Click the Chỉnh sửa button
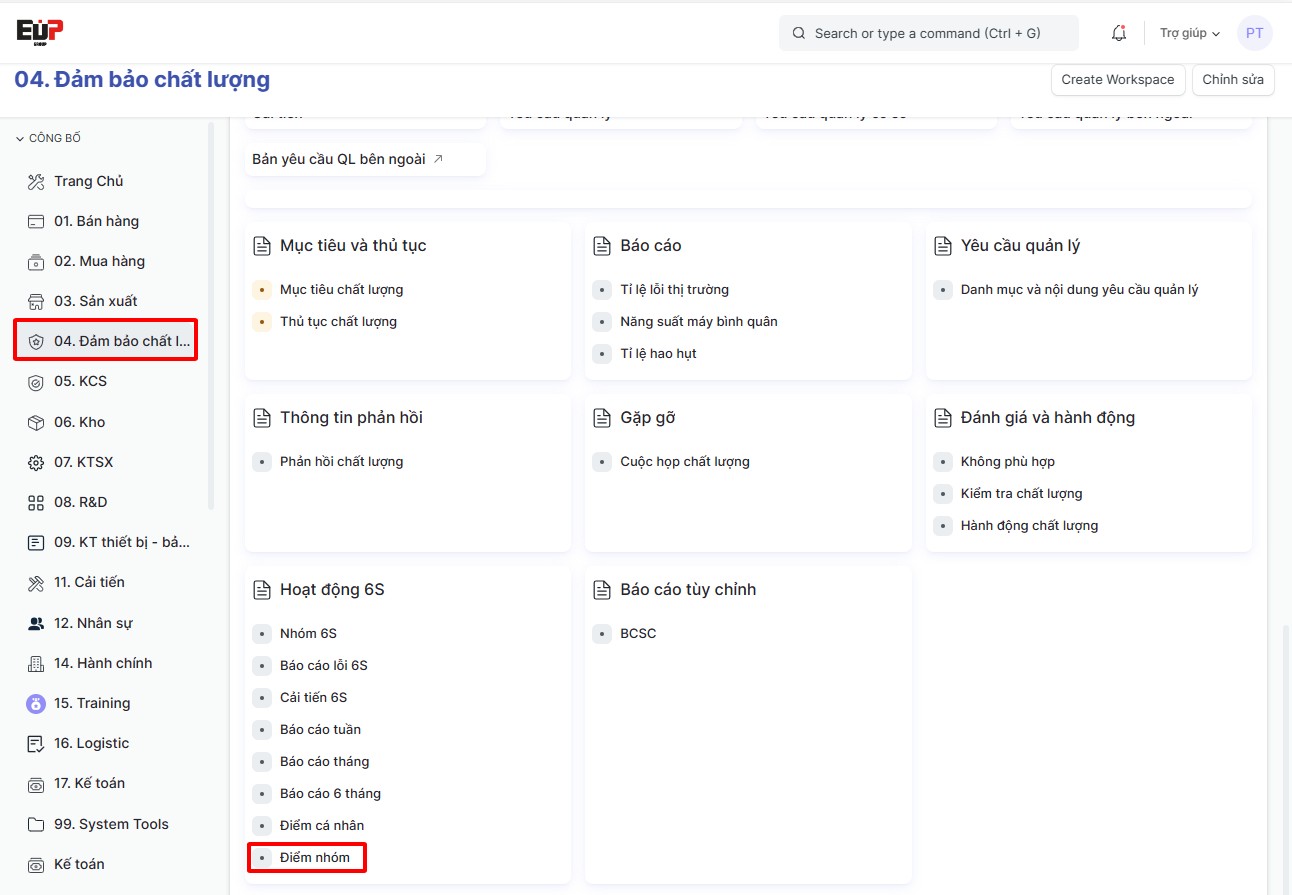The height and width of the screenshot is (895, 1292). (x=1232, y=80)
